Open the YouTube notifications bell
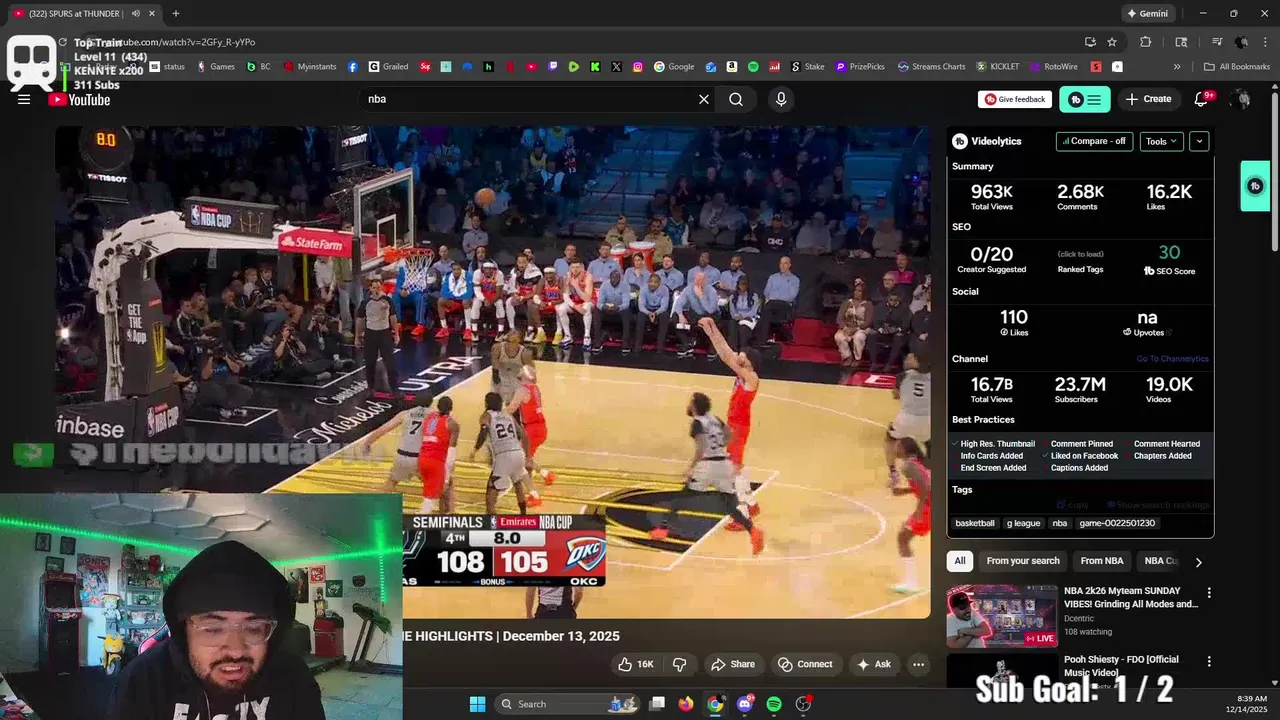 click(1202, 99)
